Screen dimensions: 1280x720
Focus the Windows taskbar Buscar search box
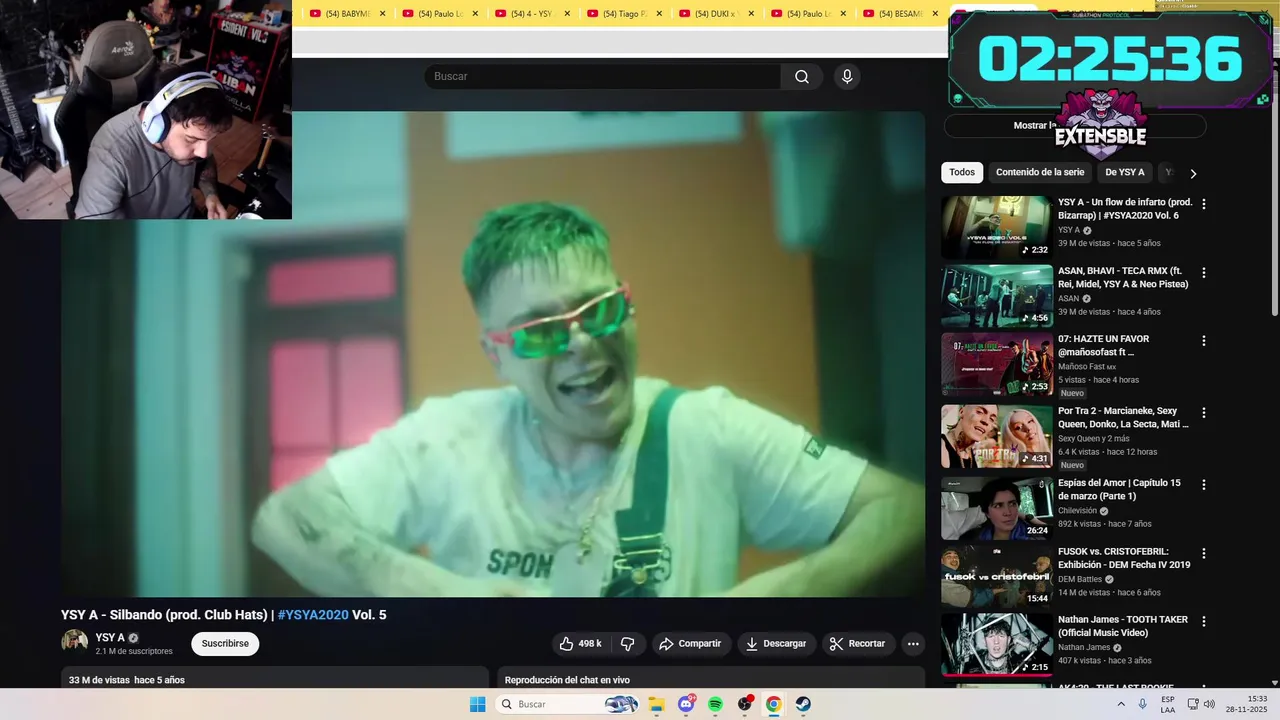click(567, 704)
